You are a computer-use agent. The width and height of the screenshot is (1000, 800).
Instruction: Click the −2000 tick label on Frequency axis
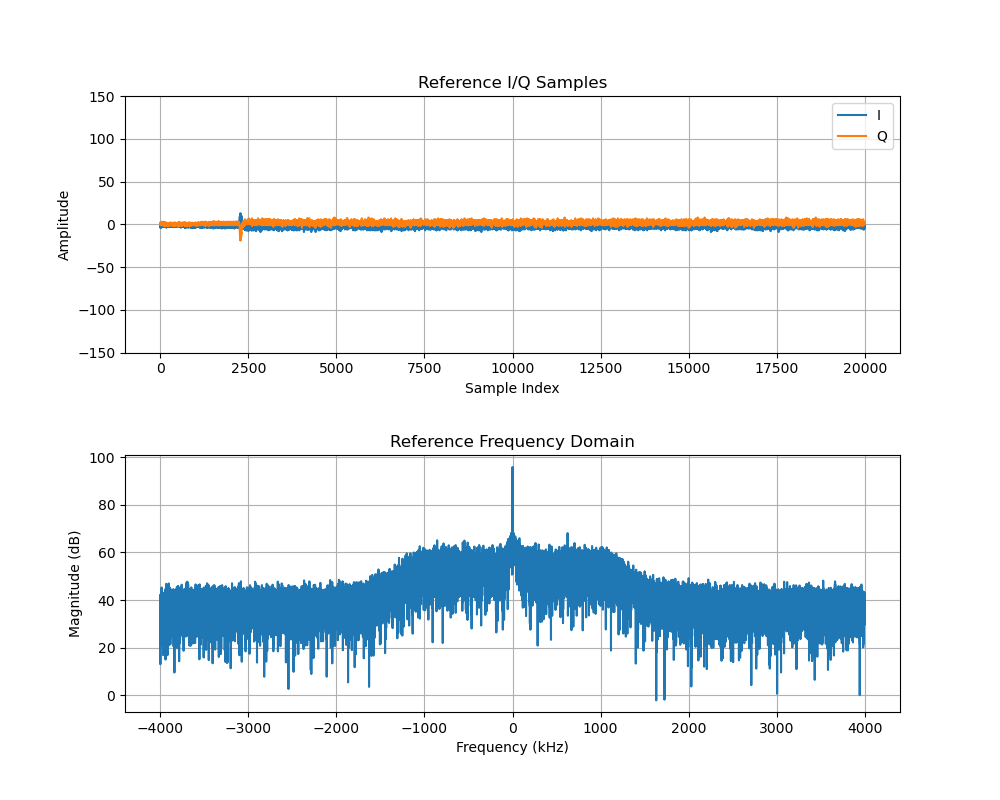pyautogui.click(x=336, y=727)
